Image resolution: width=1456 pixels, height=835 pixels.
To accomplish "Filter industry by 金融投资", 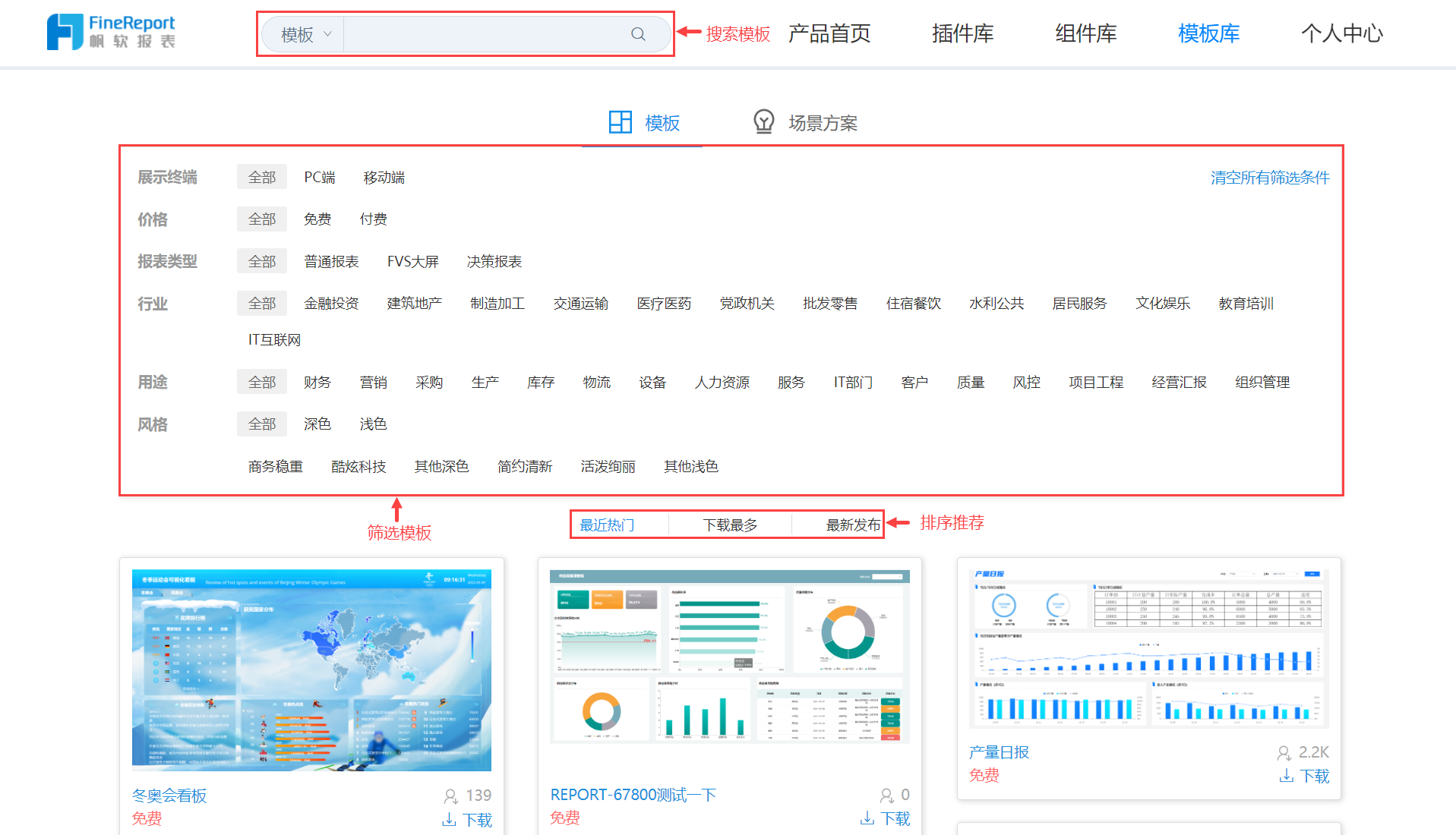I will click(331, 303).
